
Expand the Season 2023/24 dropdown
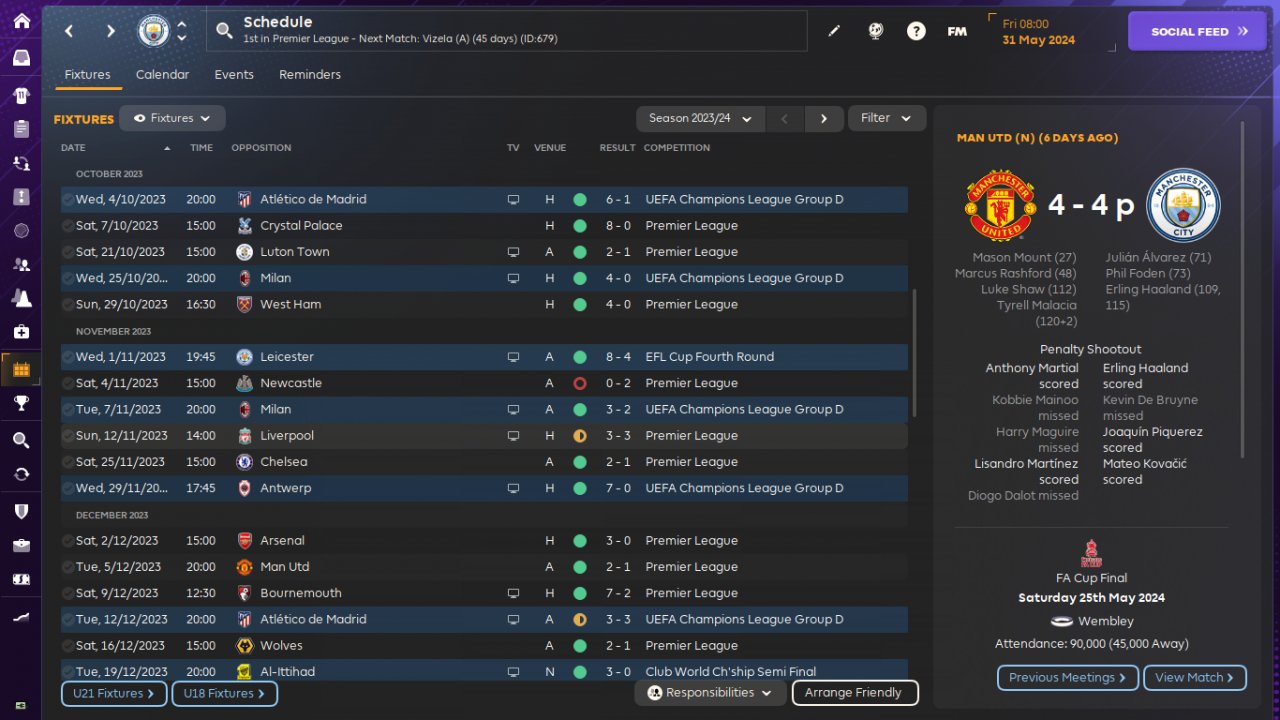click(x=700, y=118)
